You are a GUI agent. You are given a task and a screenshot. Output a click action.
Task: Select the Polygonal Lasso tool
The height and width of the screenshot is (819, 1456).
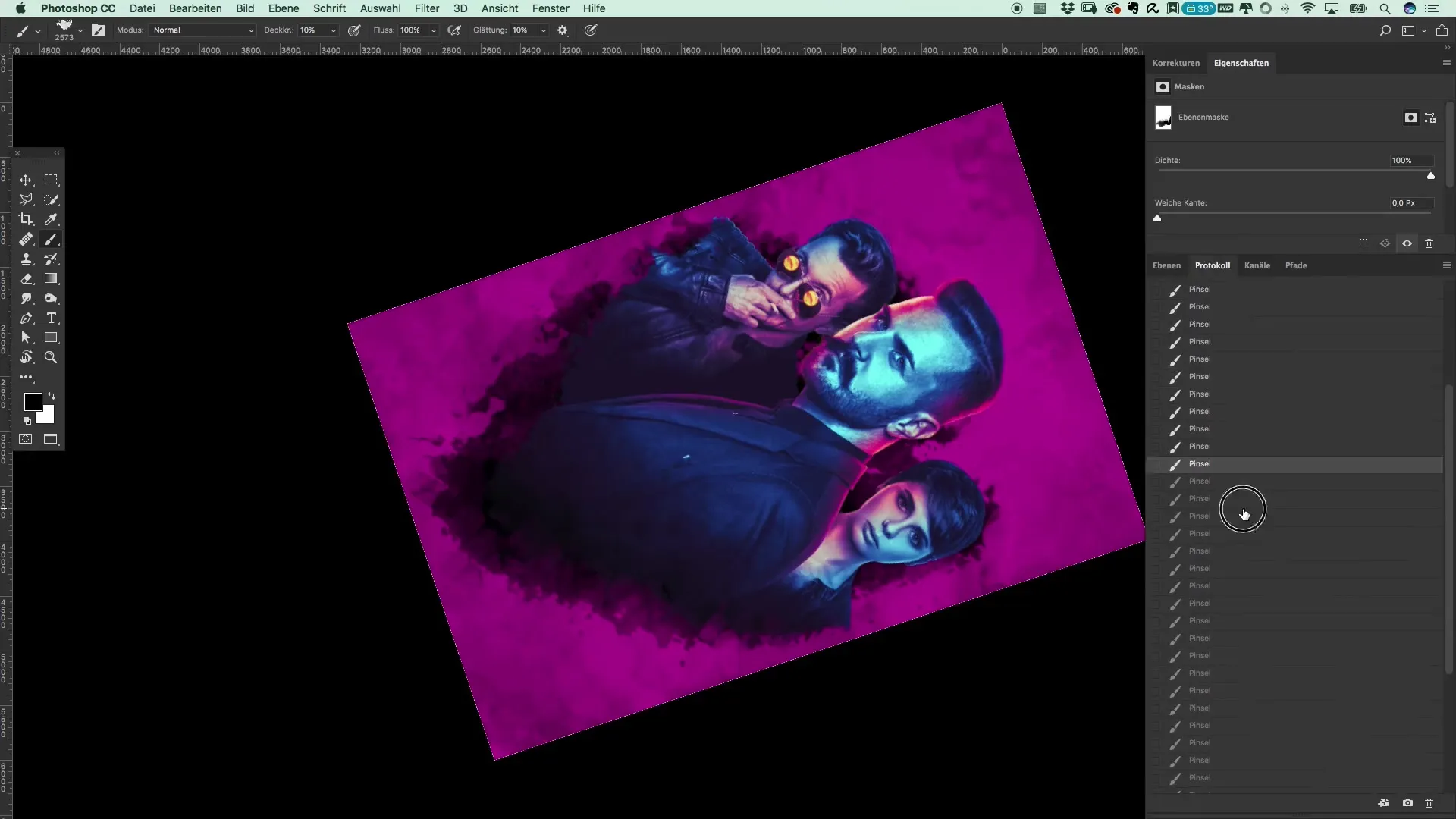tap(26, 199)
